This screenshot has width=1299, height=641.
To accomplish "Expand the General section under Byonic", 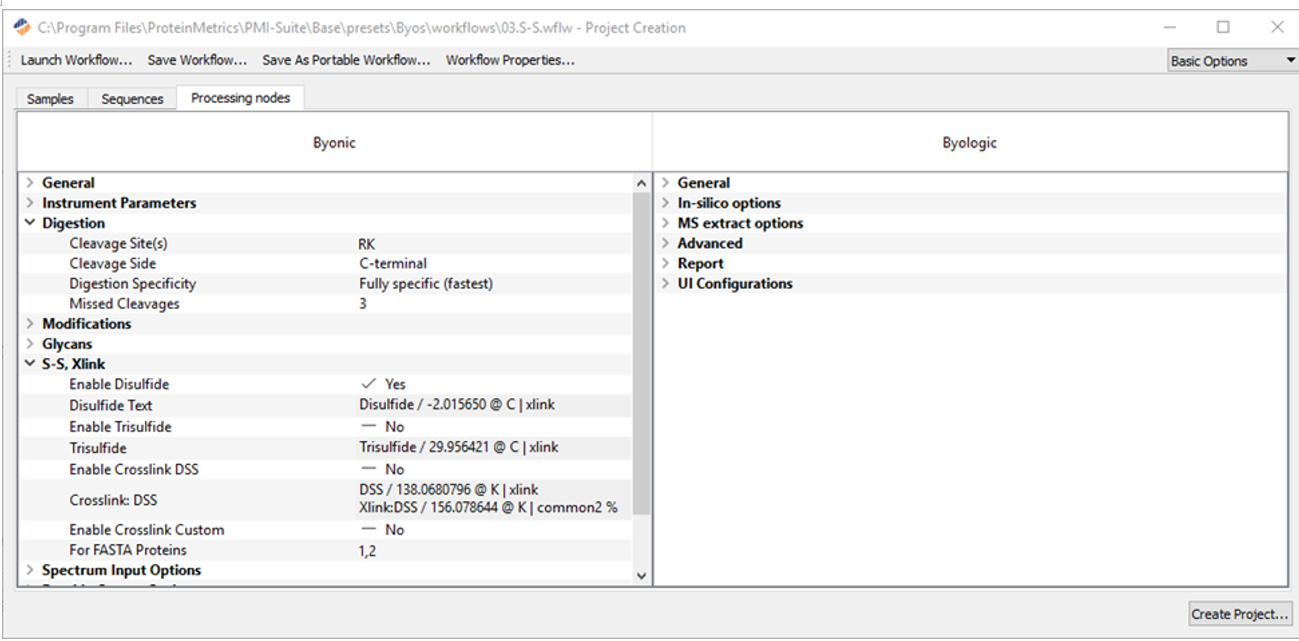I will pos(30,183).
